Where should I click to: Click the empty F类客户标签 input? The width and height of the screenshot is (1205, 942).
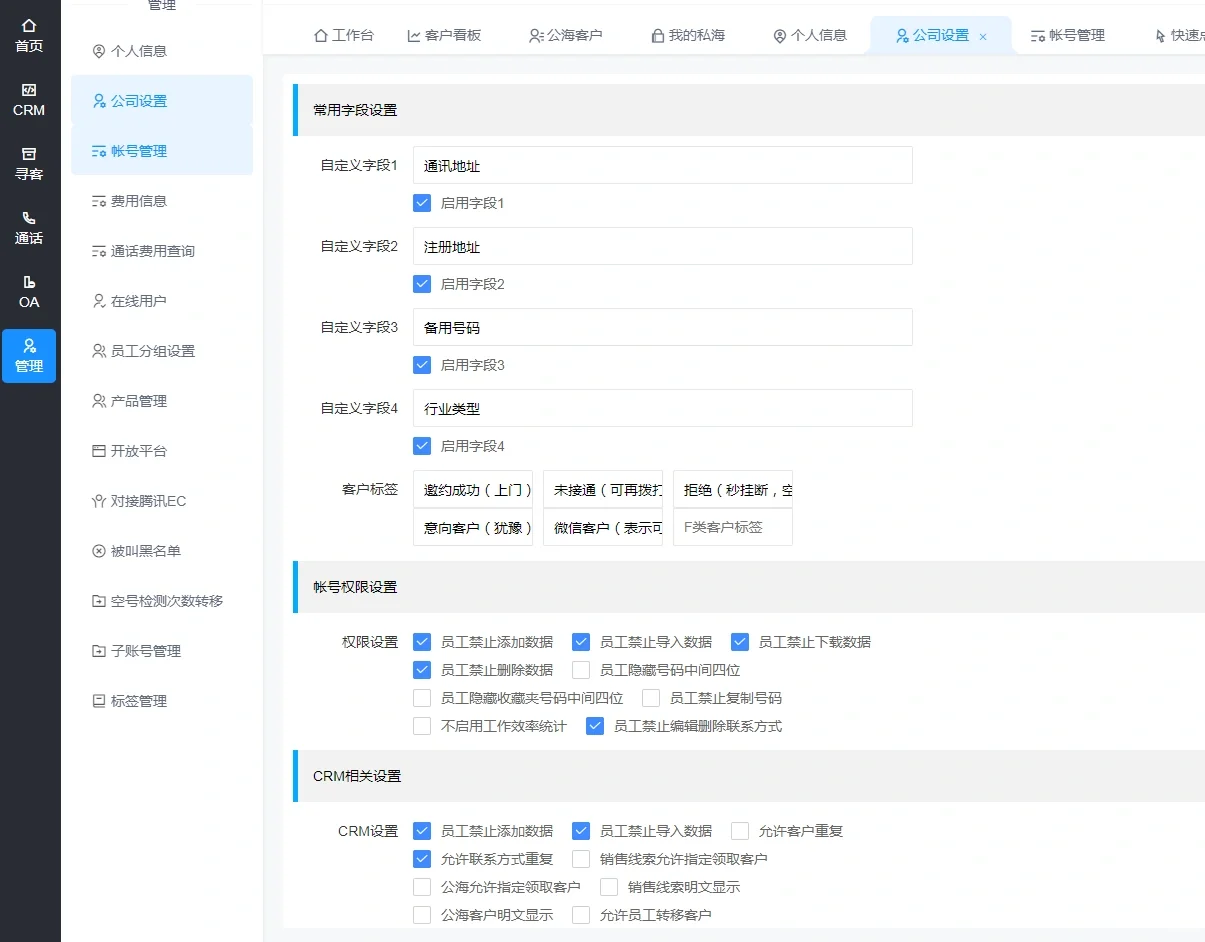click(733, 527)
